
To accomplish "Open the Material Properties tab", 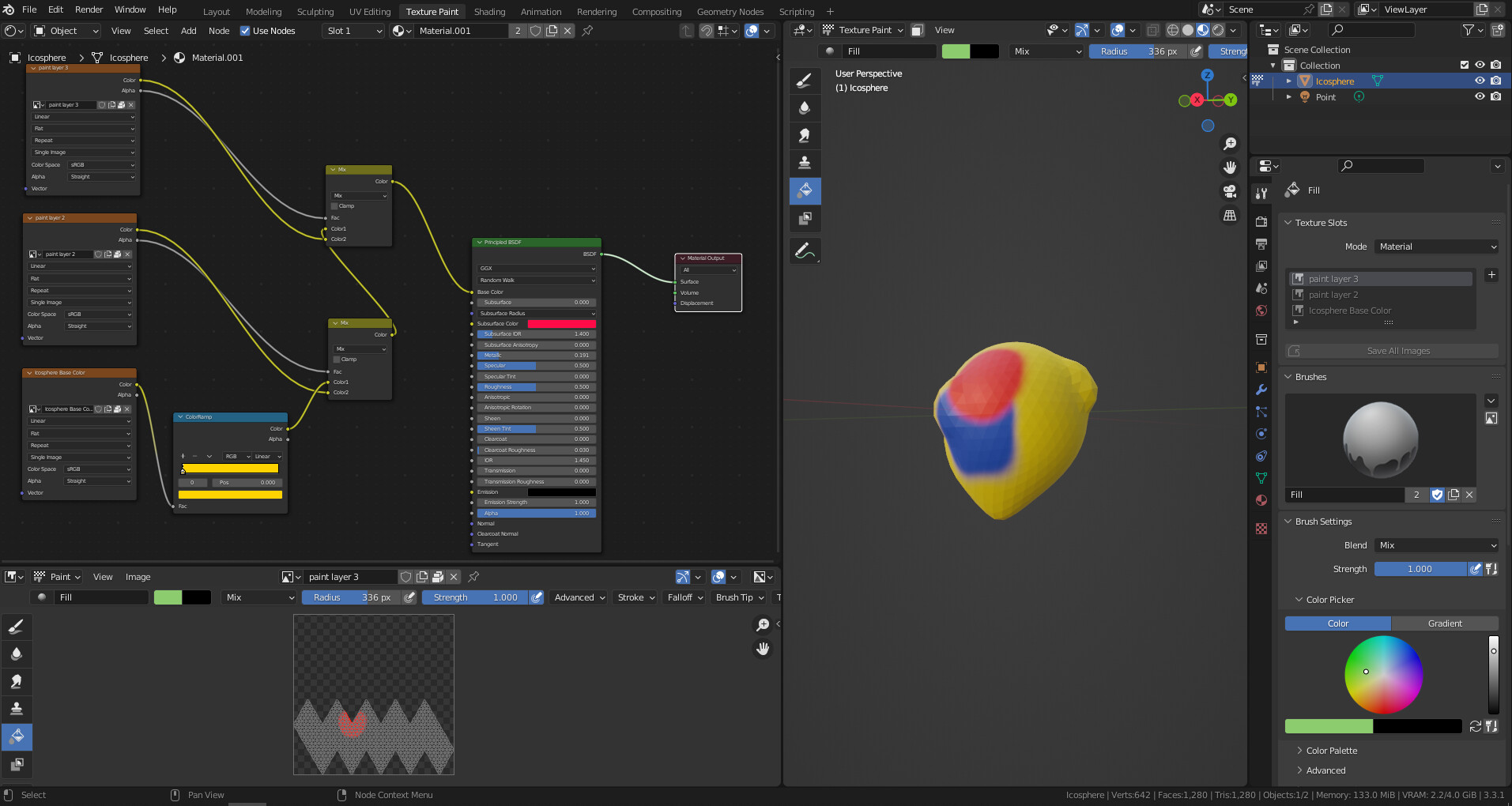I will 1261,500.
